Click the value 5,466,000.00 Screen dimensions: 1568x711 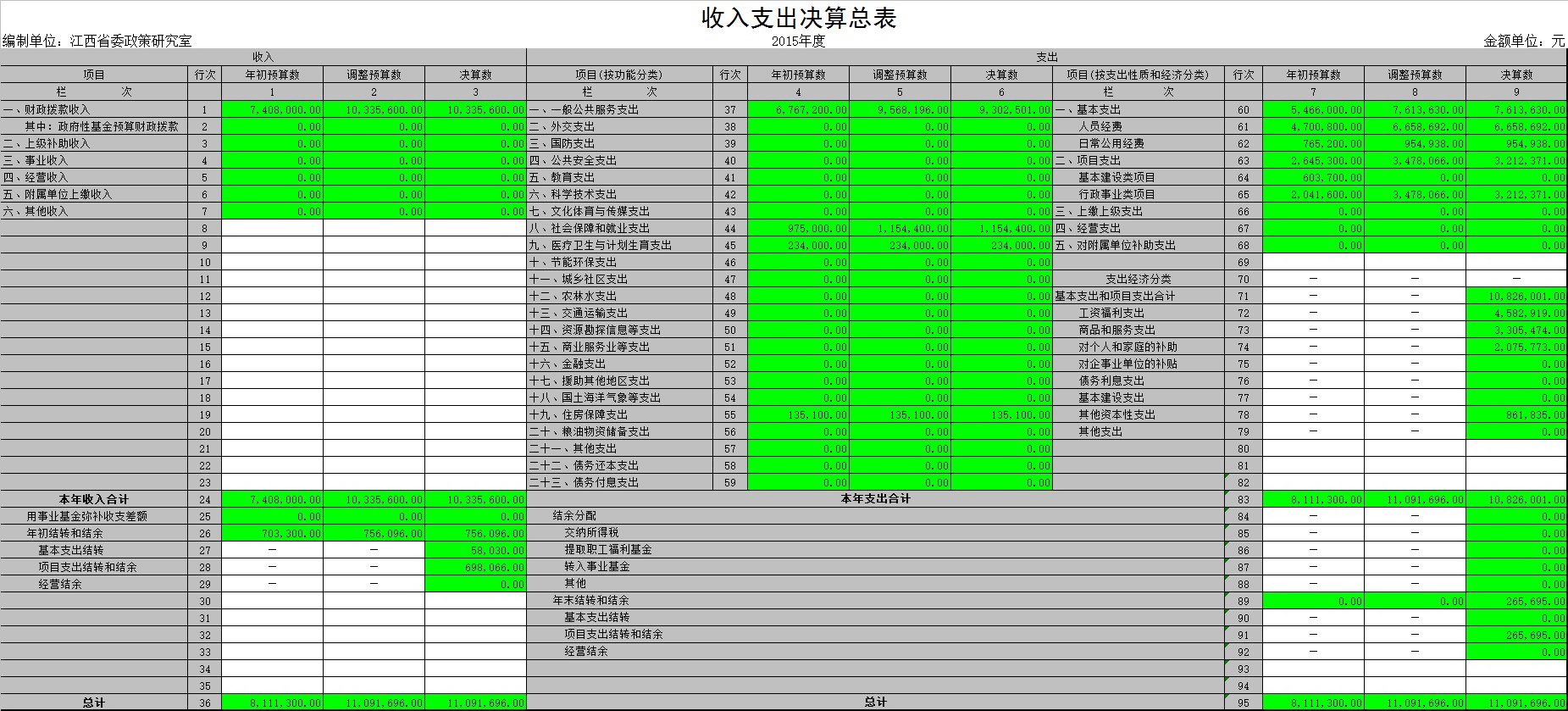click(1313, 109)
